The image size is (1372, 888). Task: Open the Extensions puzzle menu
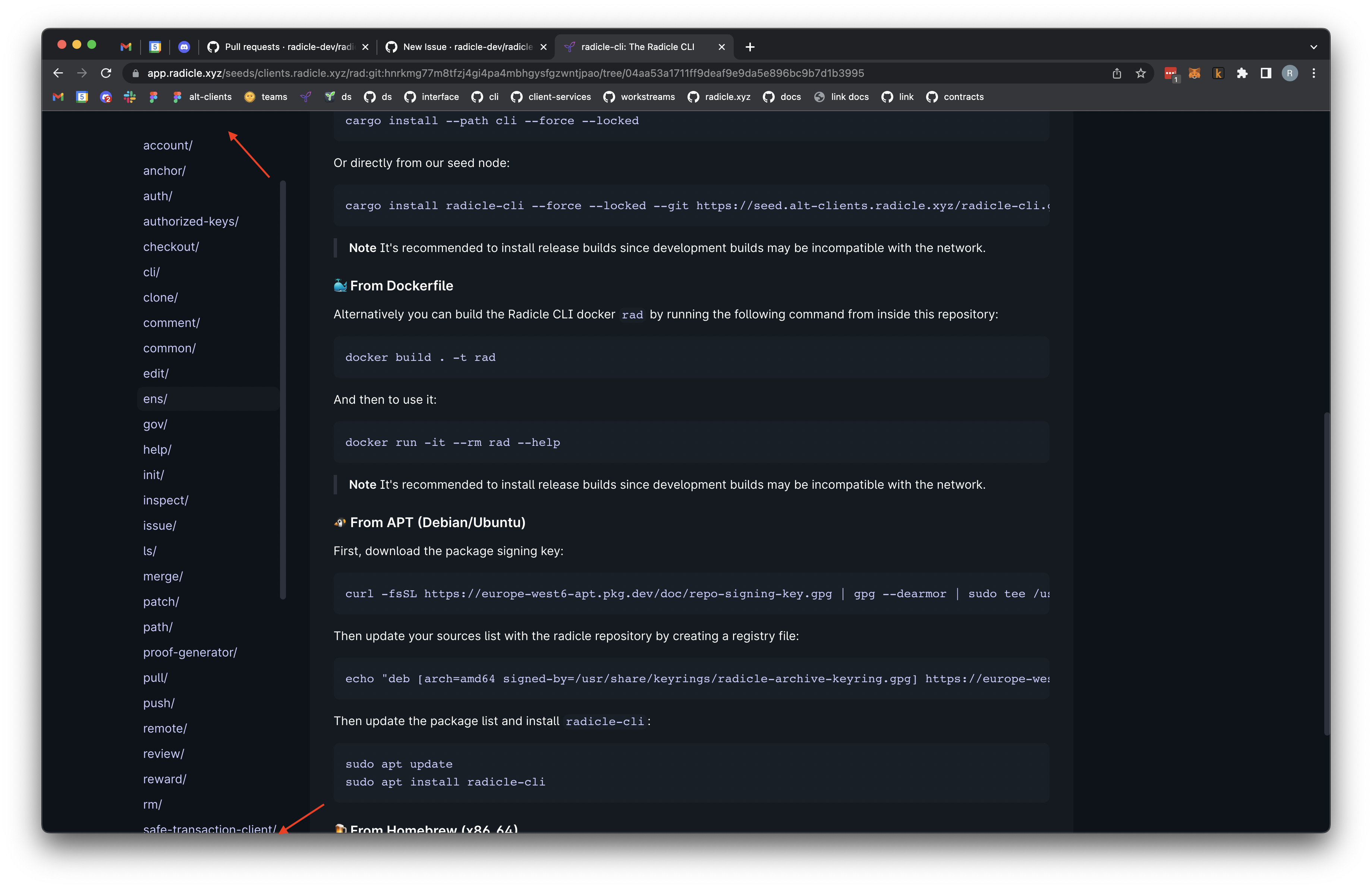[x=1242, y=73]
